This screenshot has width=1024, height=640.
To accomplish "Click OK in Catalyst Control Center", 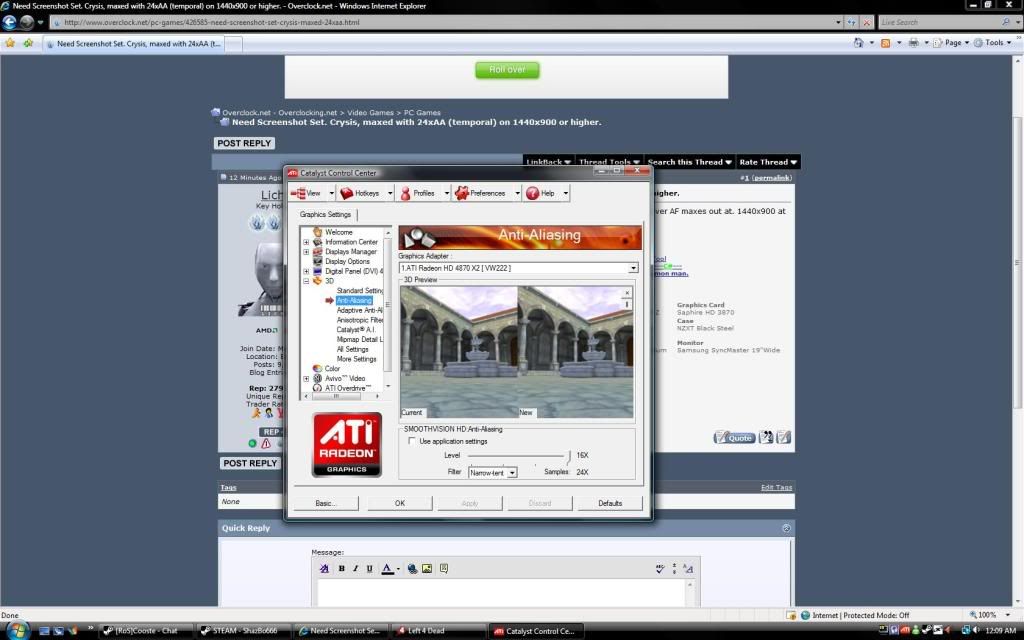I will pos(400,504).
